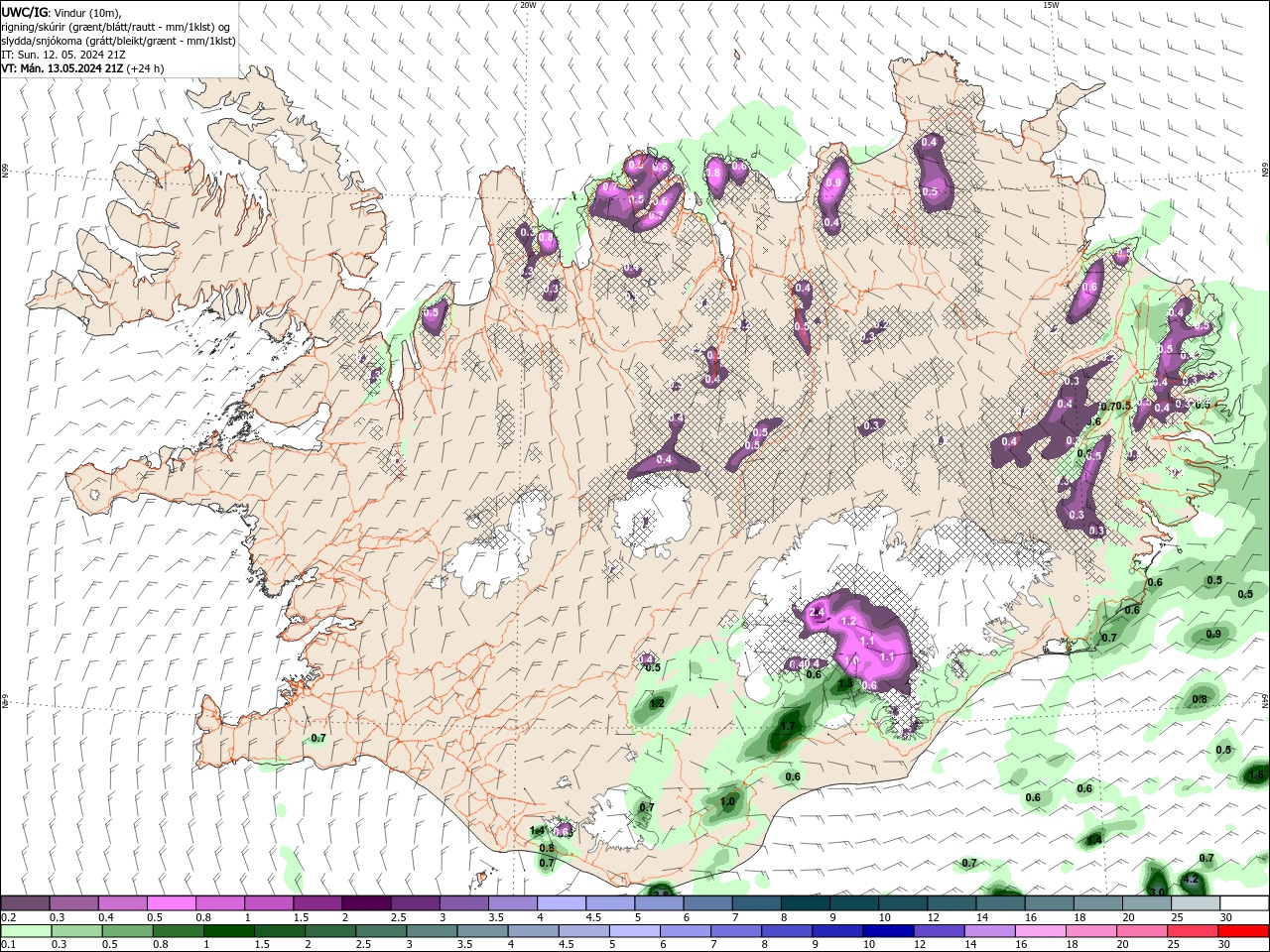1270x952 pixels.
Task: Select the '3.0' rain value on the map
Action: pos(1156,892)
